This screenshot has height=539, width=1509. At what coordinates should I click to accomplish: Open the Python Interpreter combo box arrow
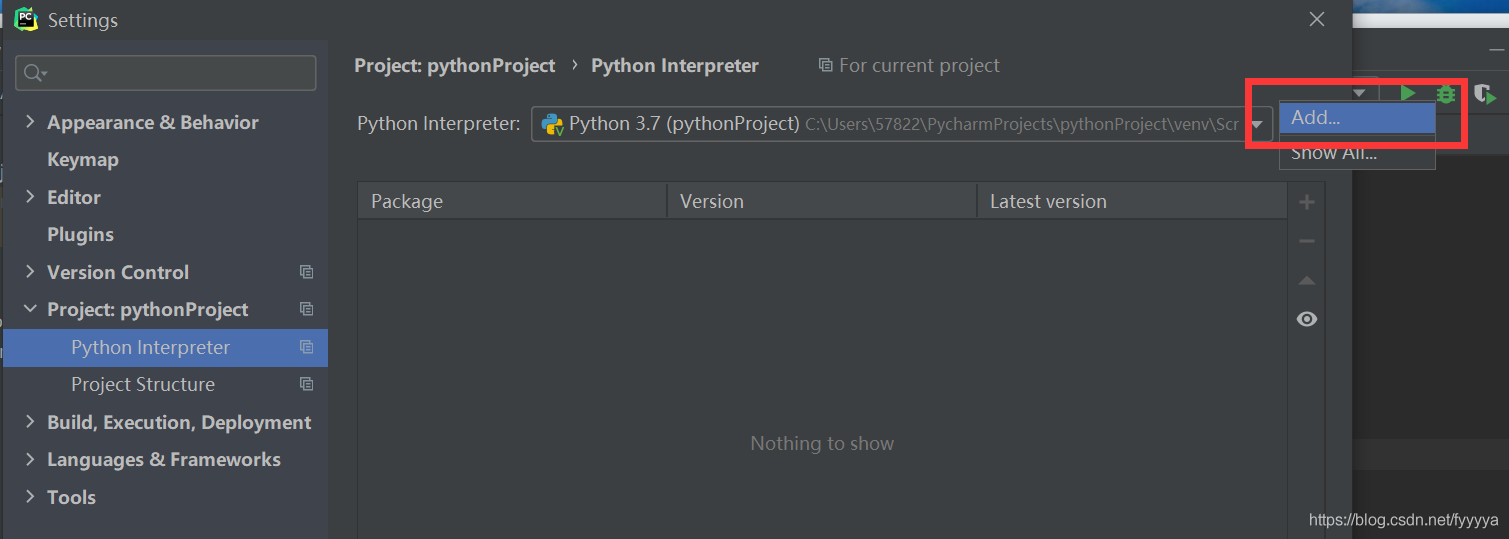click(x=1257, y=124)
